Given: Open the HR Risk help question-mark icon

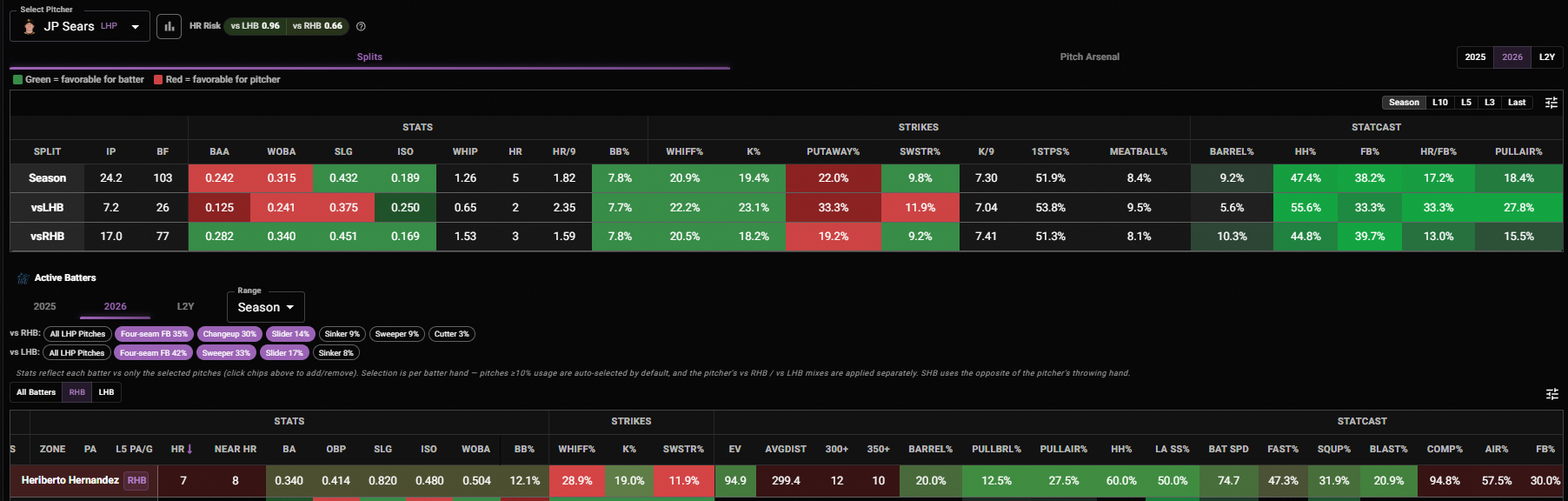Looking at the screenshot, I should coord(361,26).
